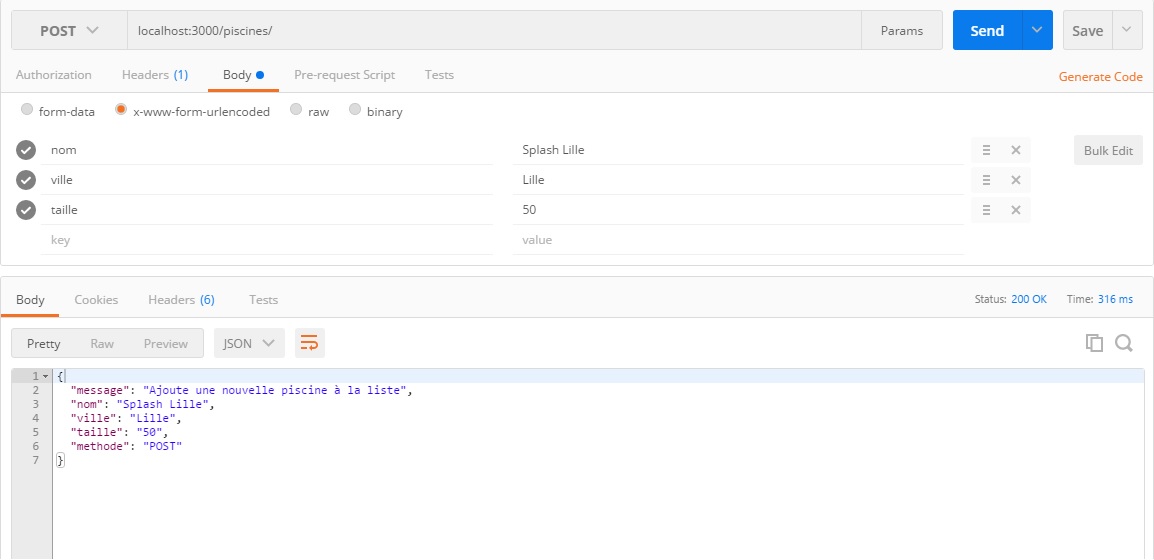Viewport: 1154px width, 560px height.
Task: Switch to request Headers (1) tab
Action: (155, 75)
